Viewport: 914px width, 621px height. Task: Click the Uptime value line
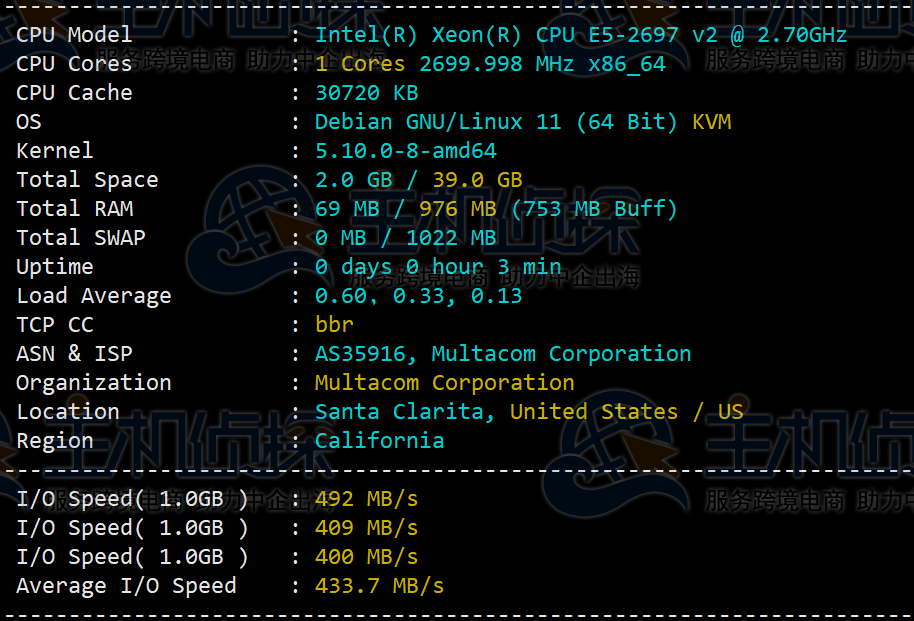point(437,267)
